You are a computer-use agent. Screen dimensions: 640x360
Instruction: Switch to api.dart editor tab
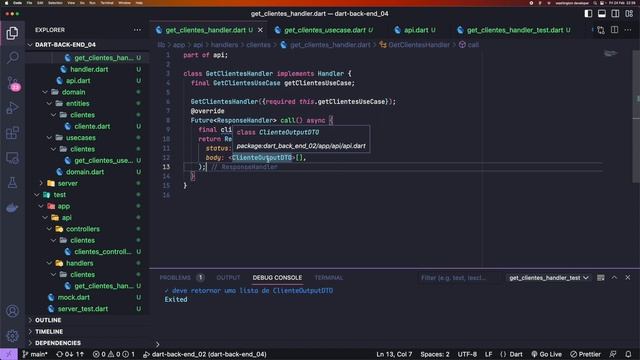tap(416, 30)
